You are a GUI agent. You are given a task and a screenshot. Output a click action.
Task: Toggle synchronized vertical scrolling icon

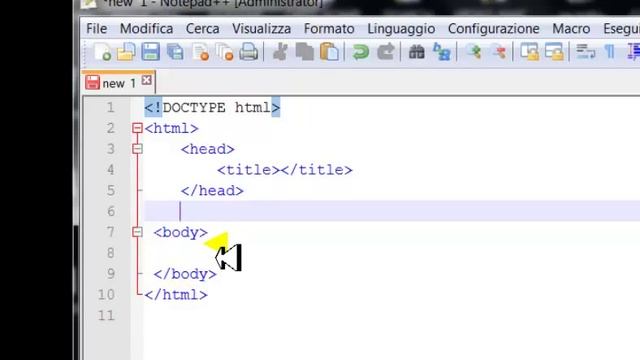(x=529, y=53)
